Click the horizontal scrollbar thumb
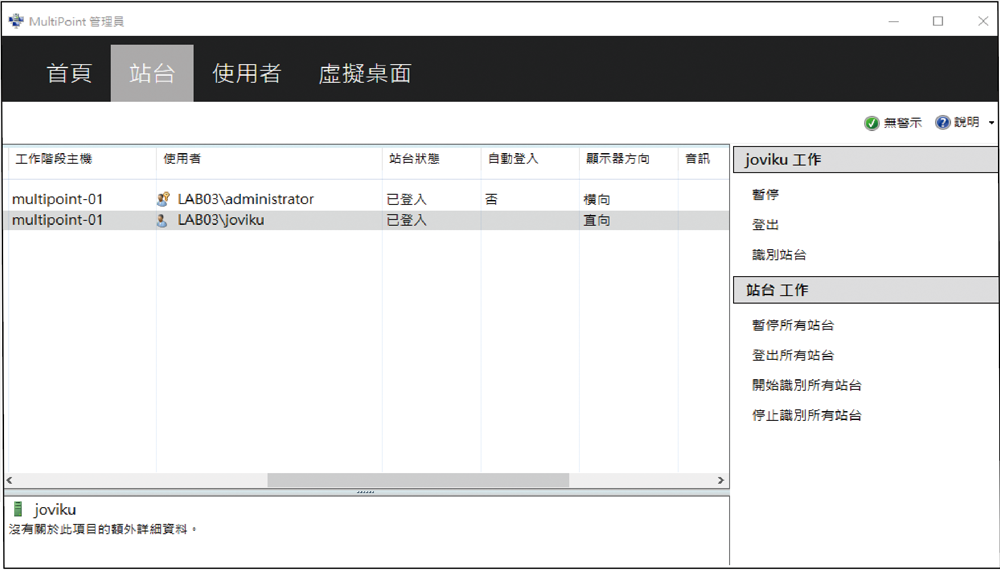Screen dimensions: 1000x570 click(x=418, y=480)
